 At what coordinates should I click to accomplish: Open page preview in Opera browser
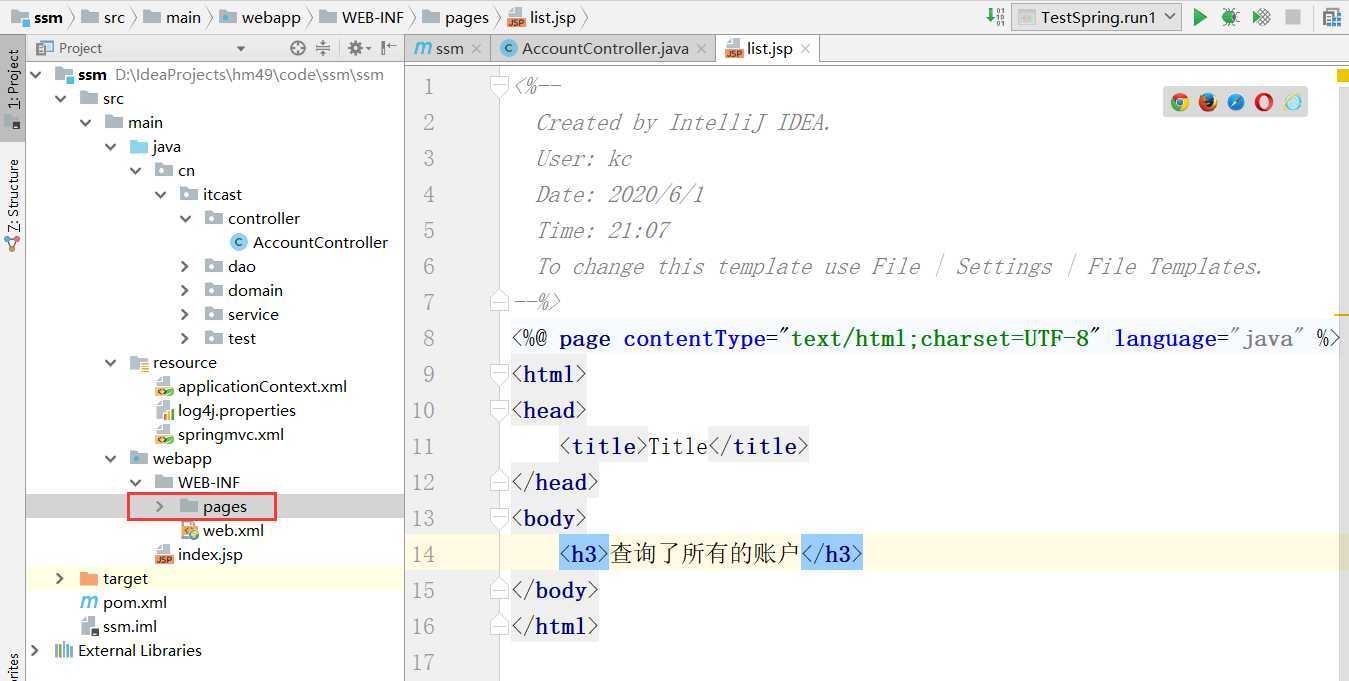tap(1264, 102)
